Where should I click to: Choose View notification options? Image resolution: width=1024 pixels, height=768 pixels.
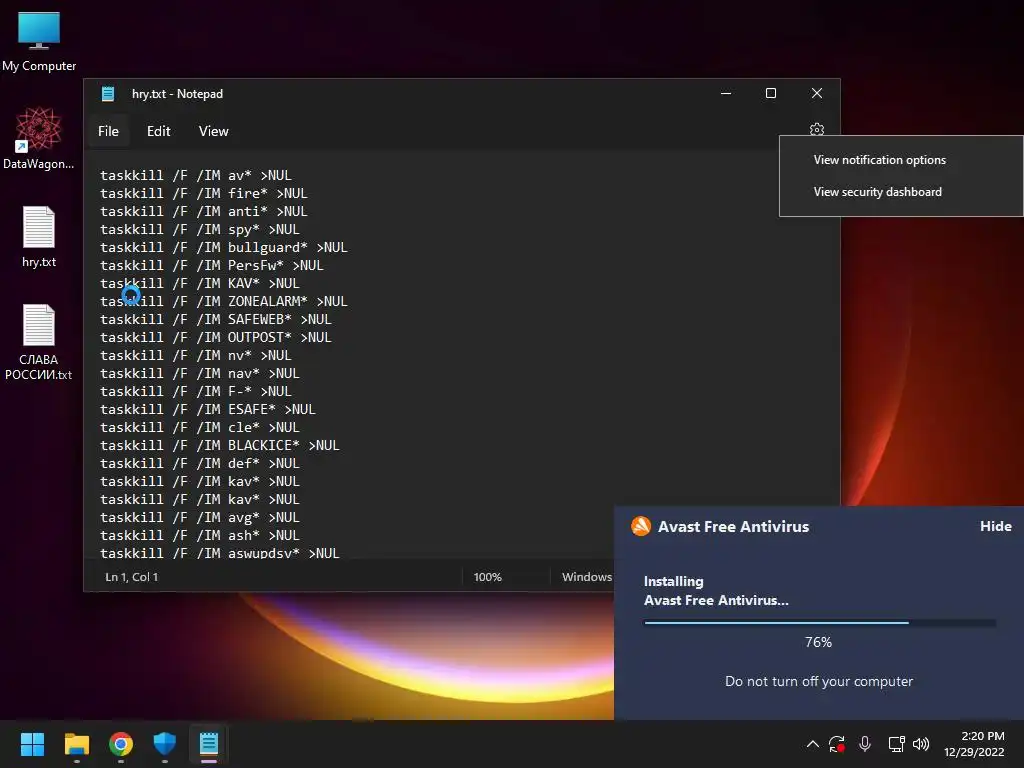[880, 160]
